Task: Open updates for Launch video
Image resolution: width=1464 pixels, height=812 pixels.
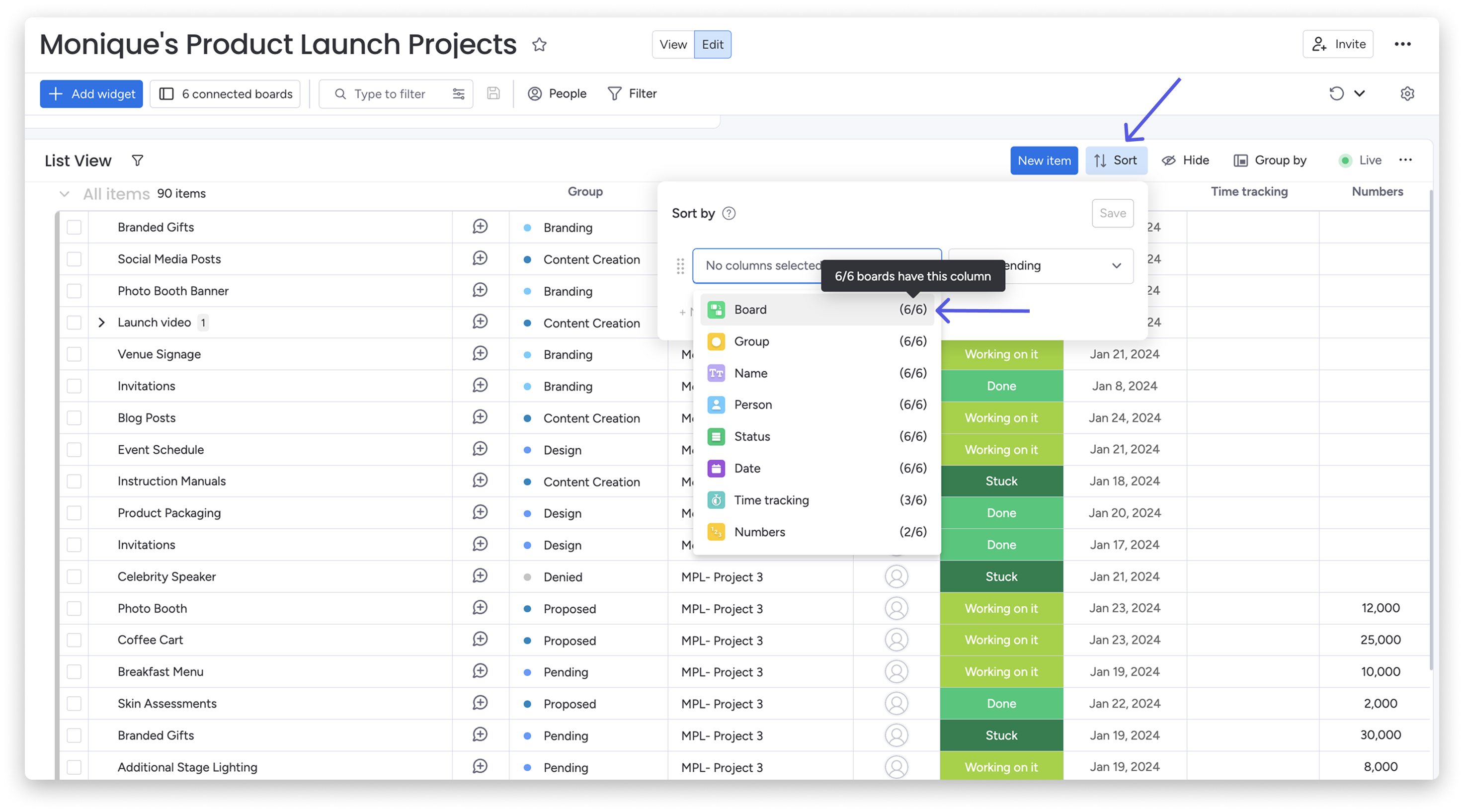Action: (480, 322)
